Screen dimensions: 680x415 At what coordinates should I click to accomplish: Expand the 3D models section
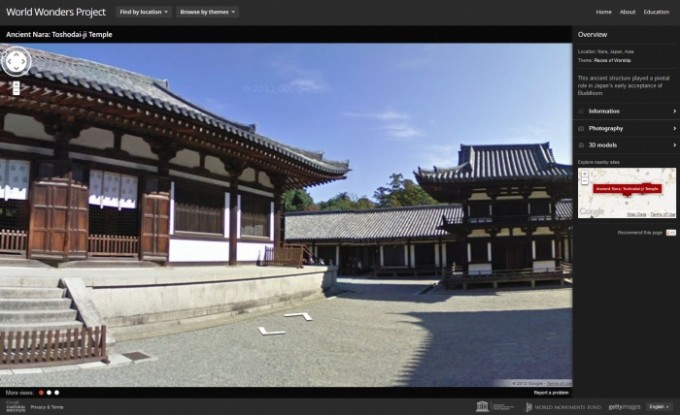(x=626, y=145)
